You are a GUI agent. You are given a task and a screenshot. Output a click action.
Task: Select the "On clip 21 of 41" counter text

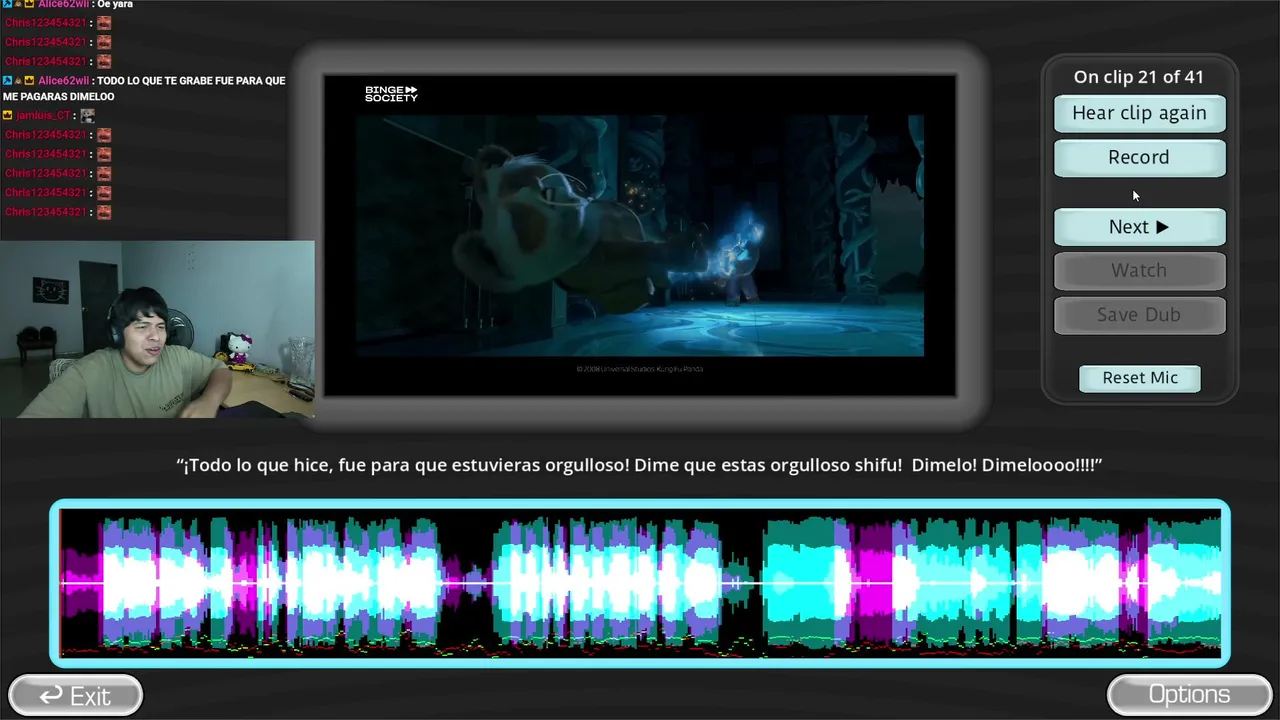click(1139, 77)
